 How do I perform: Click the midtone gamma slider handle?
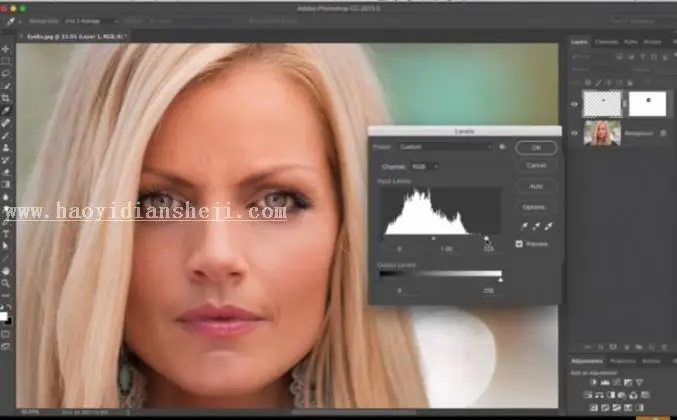tap(433, 238)
